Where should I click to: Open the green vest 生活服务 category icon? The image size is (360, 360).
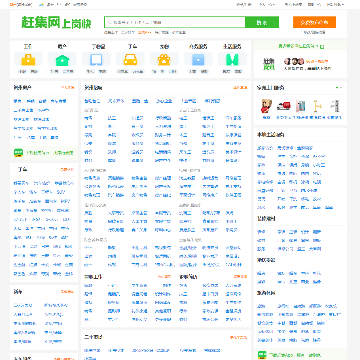[232, 60]
